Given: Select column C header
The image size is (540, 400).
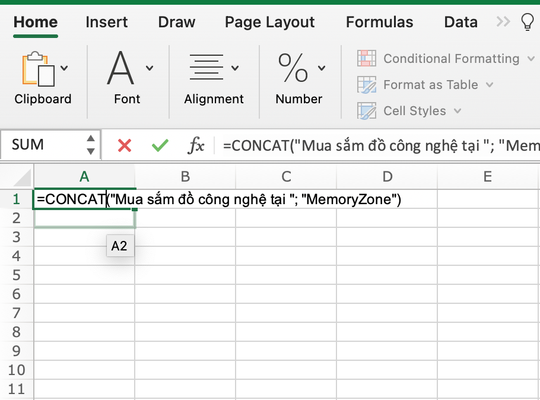Looking at the screenshot, I should coord(286,177).
